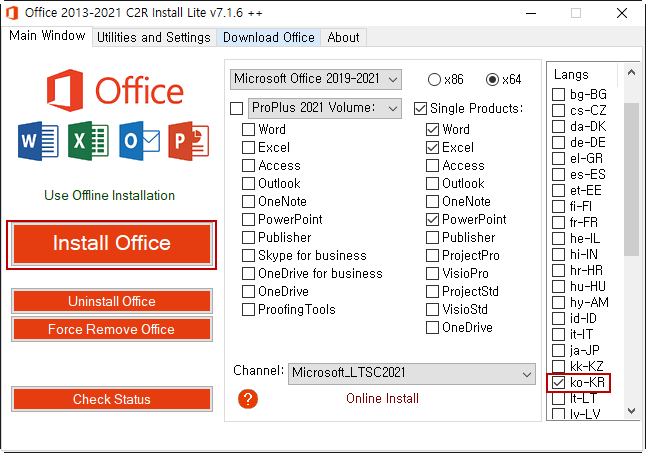Viewport: 646px width, 453px height.
Task: Click the Install Office button
Action: click(112, 244)
